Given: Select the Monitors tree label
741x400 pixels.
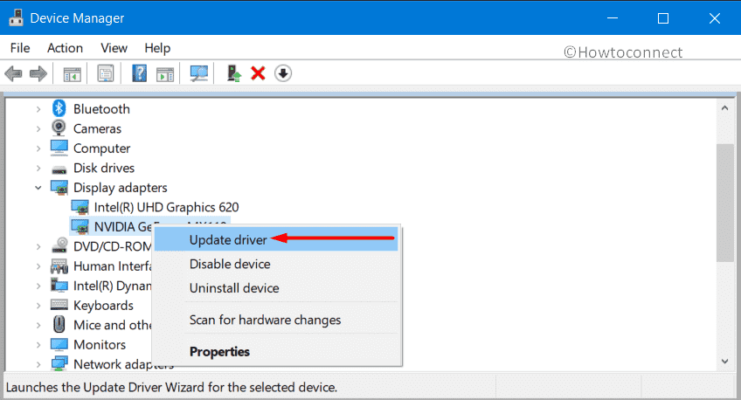Looking at the screenshot, I should 99,345.
